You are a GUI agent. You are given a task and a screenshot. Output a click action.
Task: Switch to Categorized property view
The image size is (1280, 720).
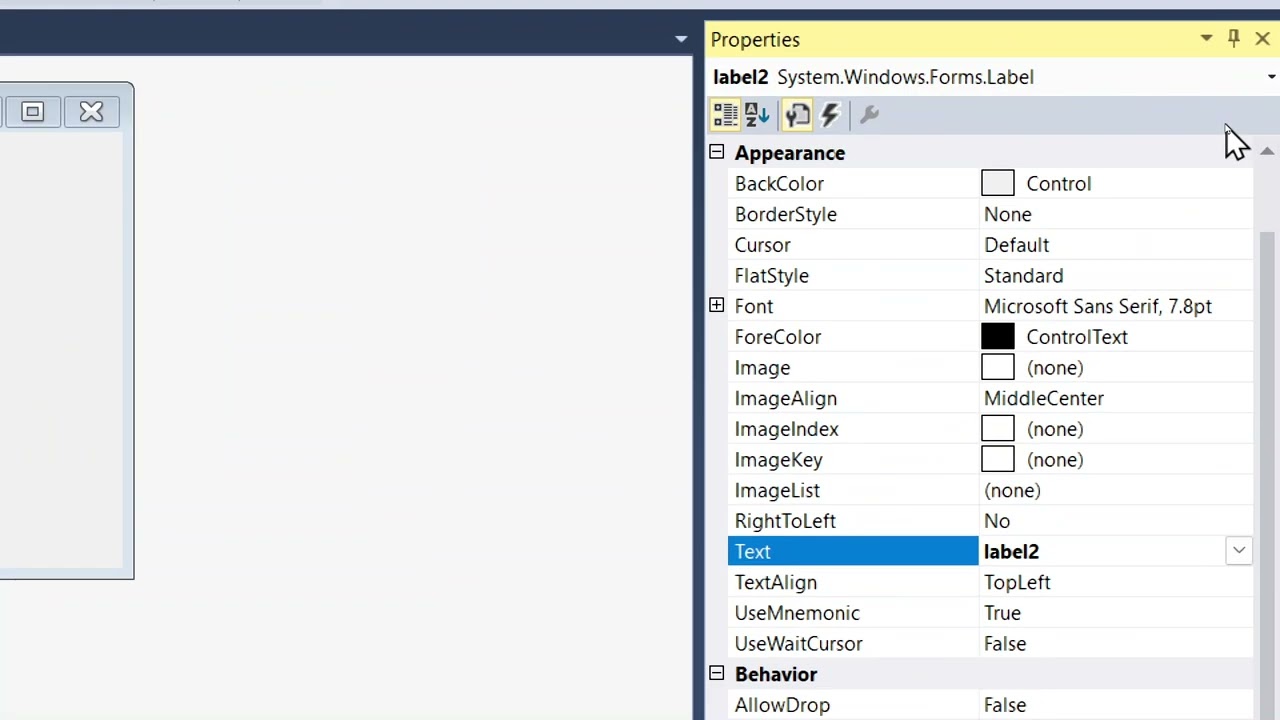tap(725, 115)
